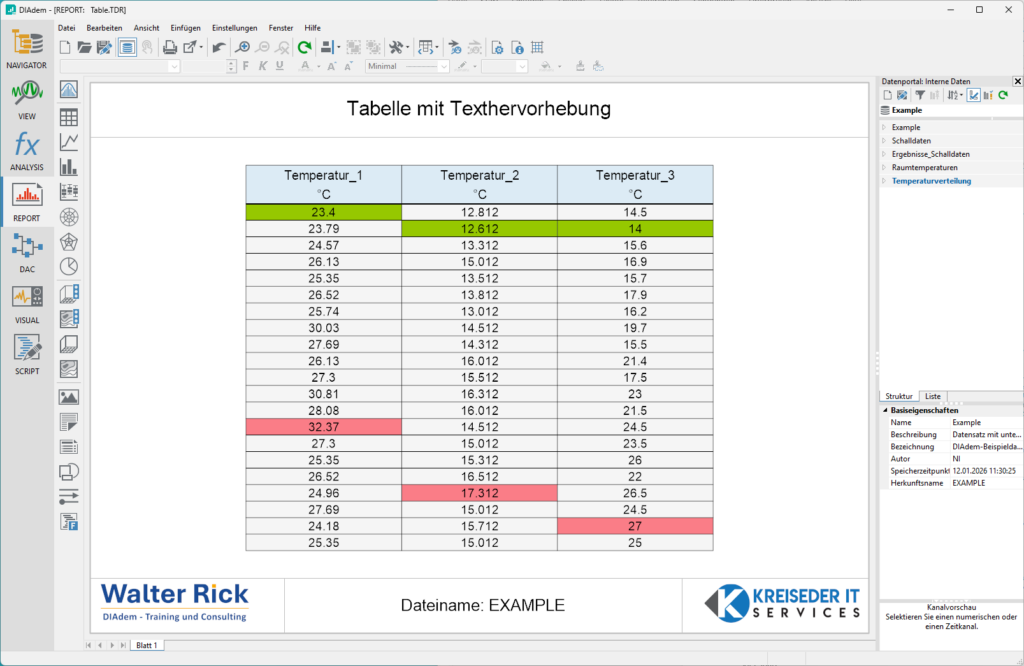Toggle the highlighted checkmark button in Datenportal toolbar
The width and height of the screenshot is (1024, 666).
973,95
